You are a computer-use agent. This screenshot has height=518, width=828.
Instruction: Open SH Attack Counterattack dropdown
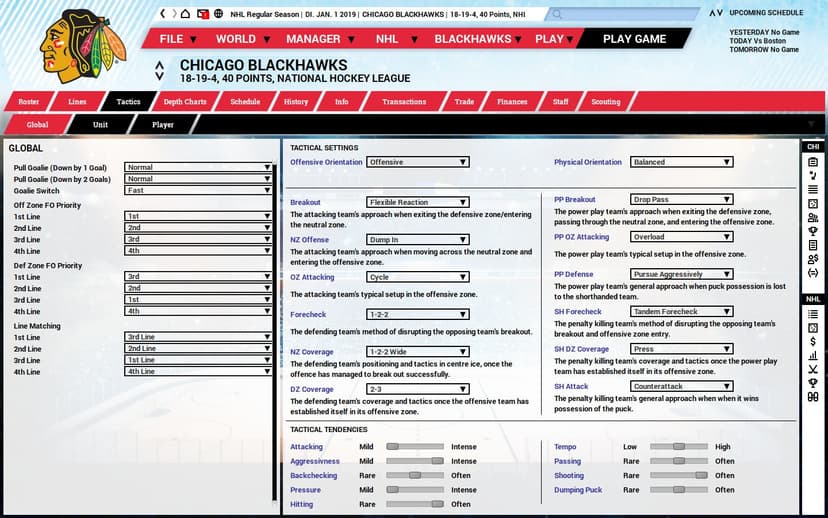[x=682, y=387]
